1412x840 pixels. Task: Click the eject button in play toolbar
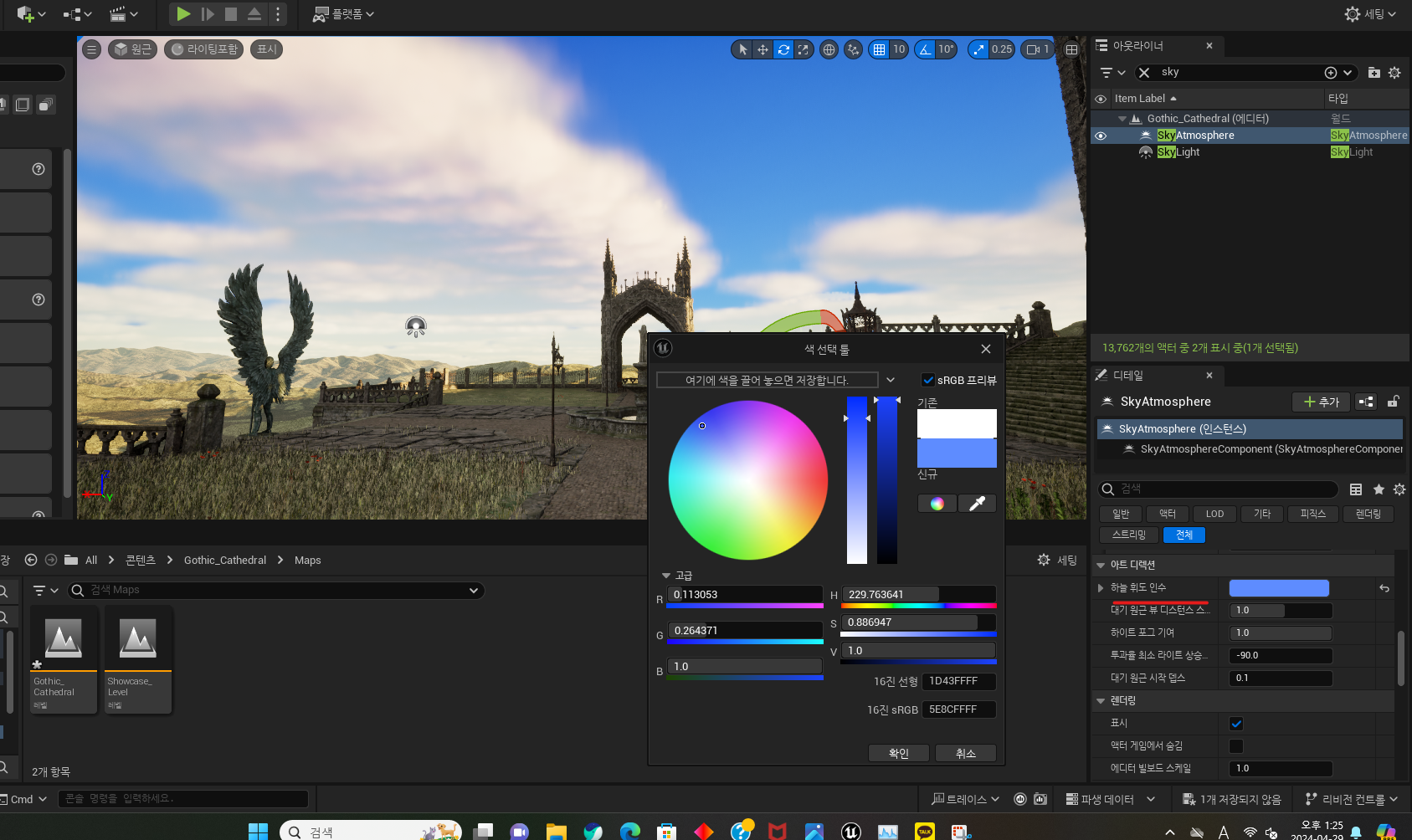254,13
